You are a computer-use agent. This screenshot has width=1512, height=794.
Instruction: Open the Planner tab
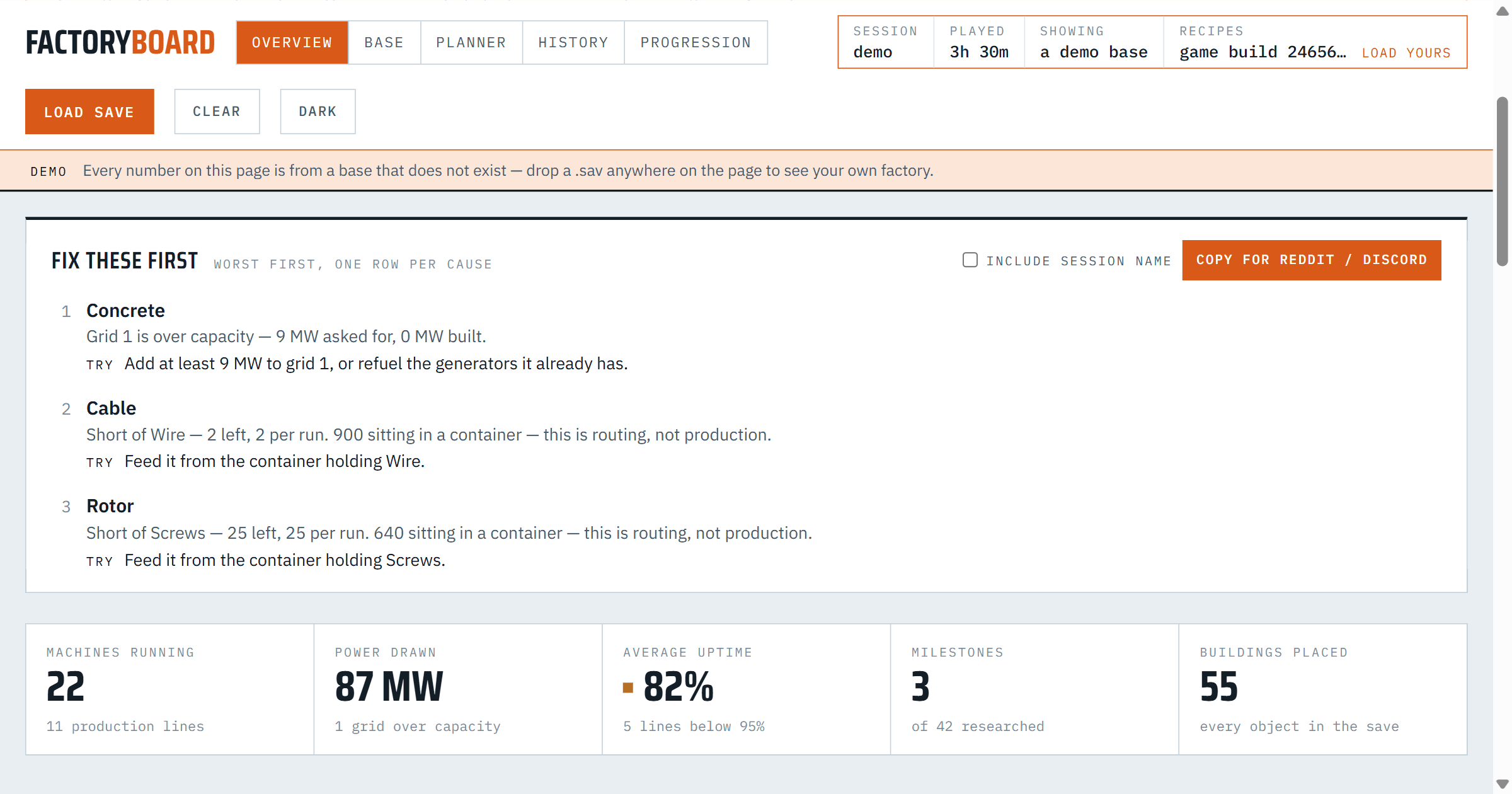[x=471, y=42]
